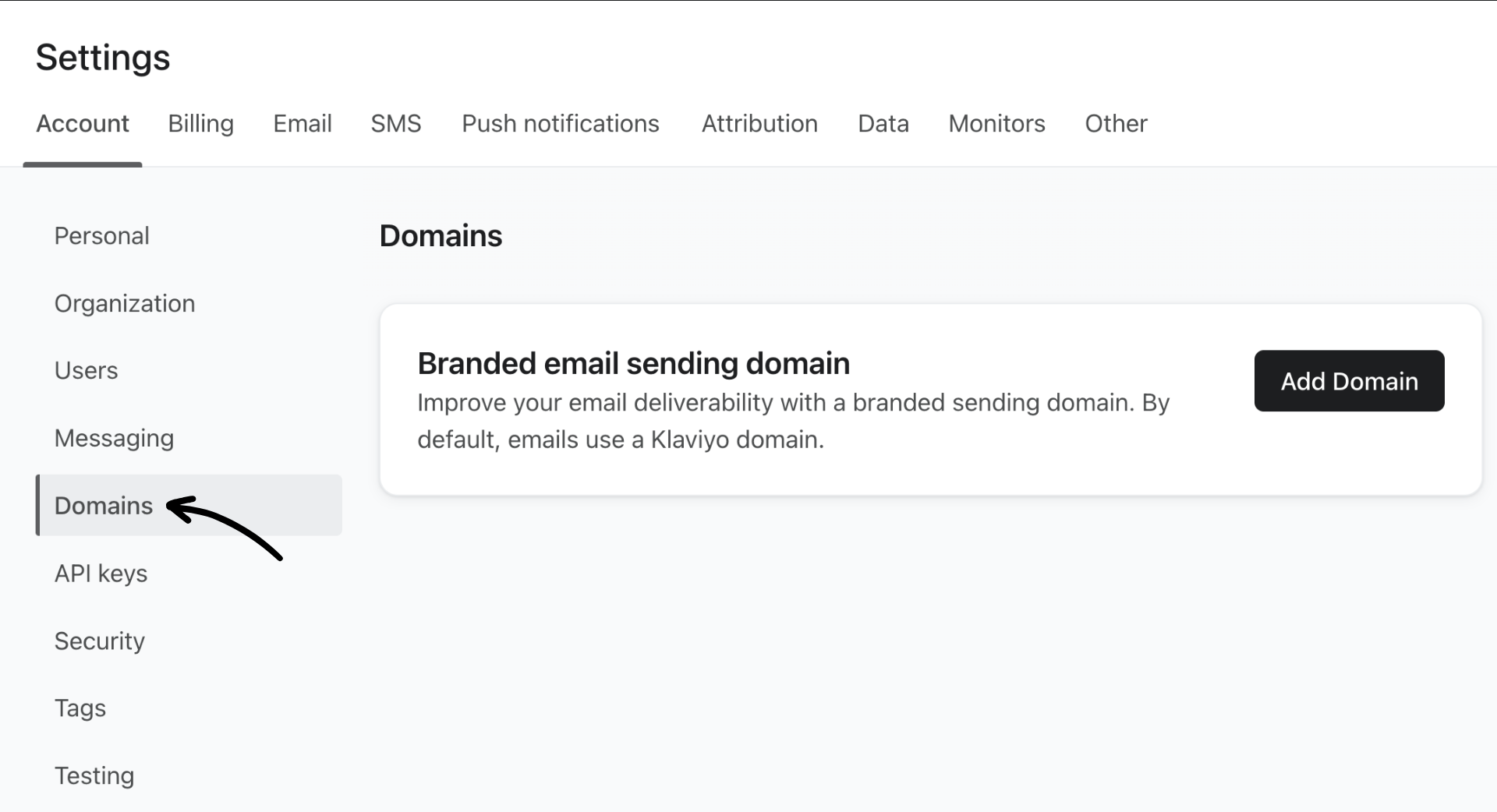1497x812 pixels.
Task: Open the Tags settings section
Action: (x=80, y=708)
